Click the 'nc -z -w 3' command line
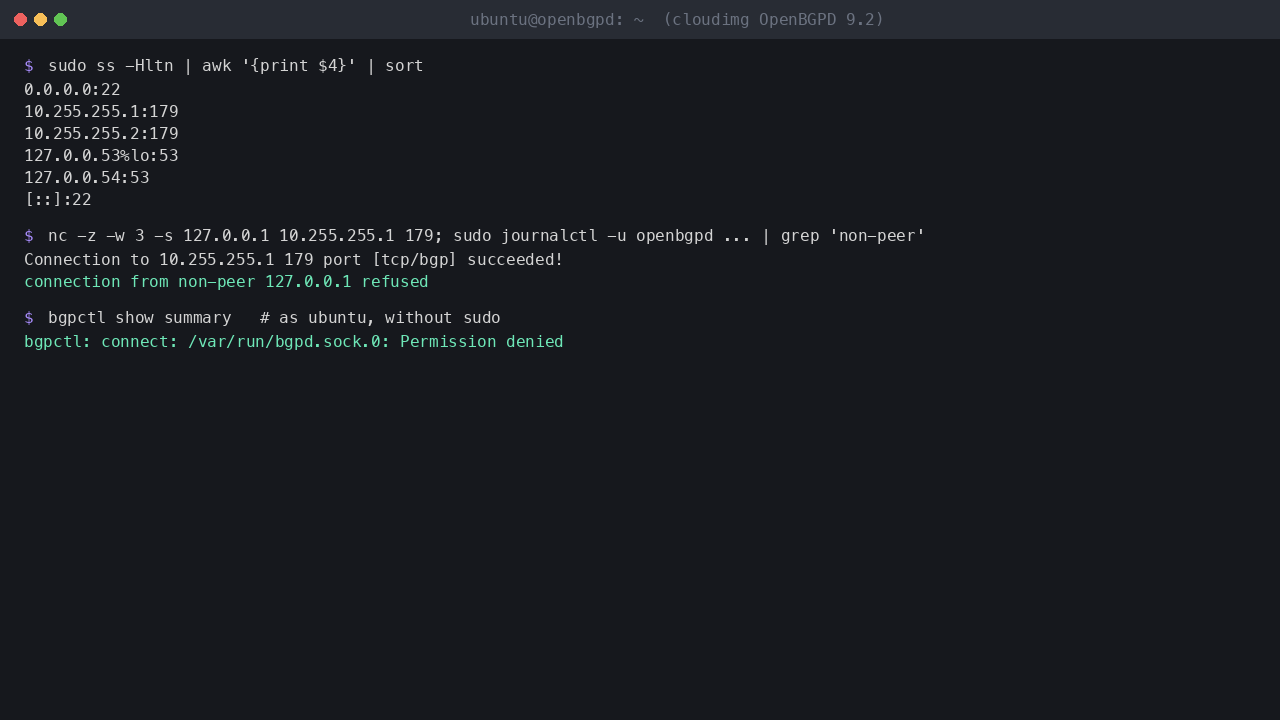 487,236
